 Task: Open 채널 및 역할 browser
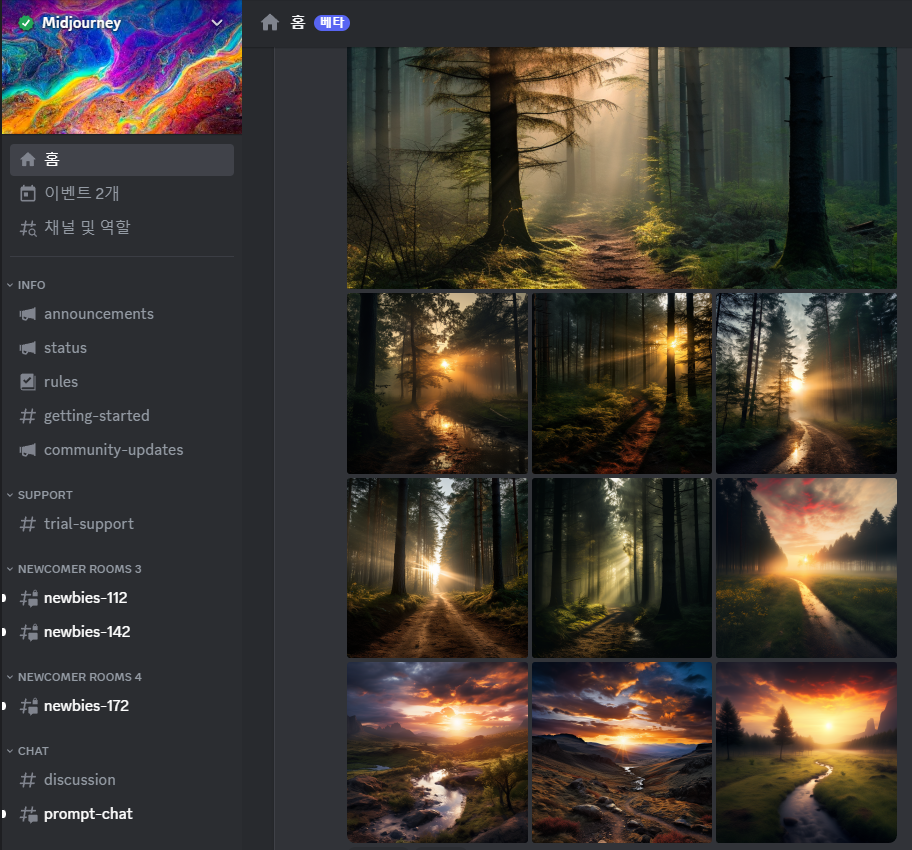click(x=122, y=227)
